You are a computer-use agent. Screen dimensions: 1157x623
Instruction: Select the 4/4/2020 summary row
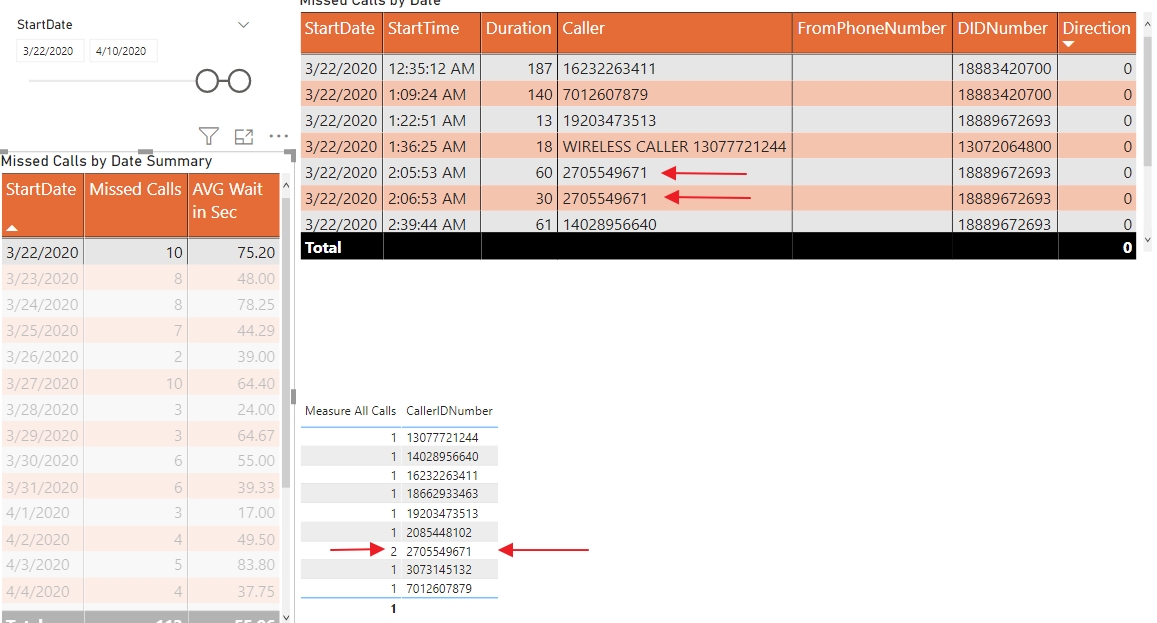point(140,591)
